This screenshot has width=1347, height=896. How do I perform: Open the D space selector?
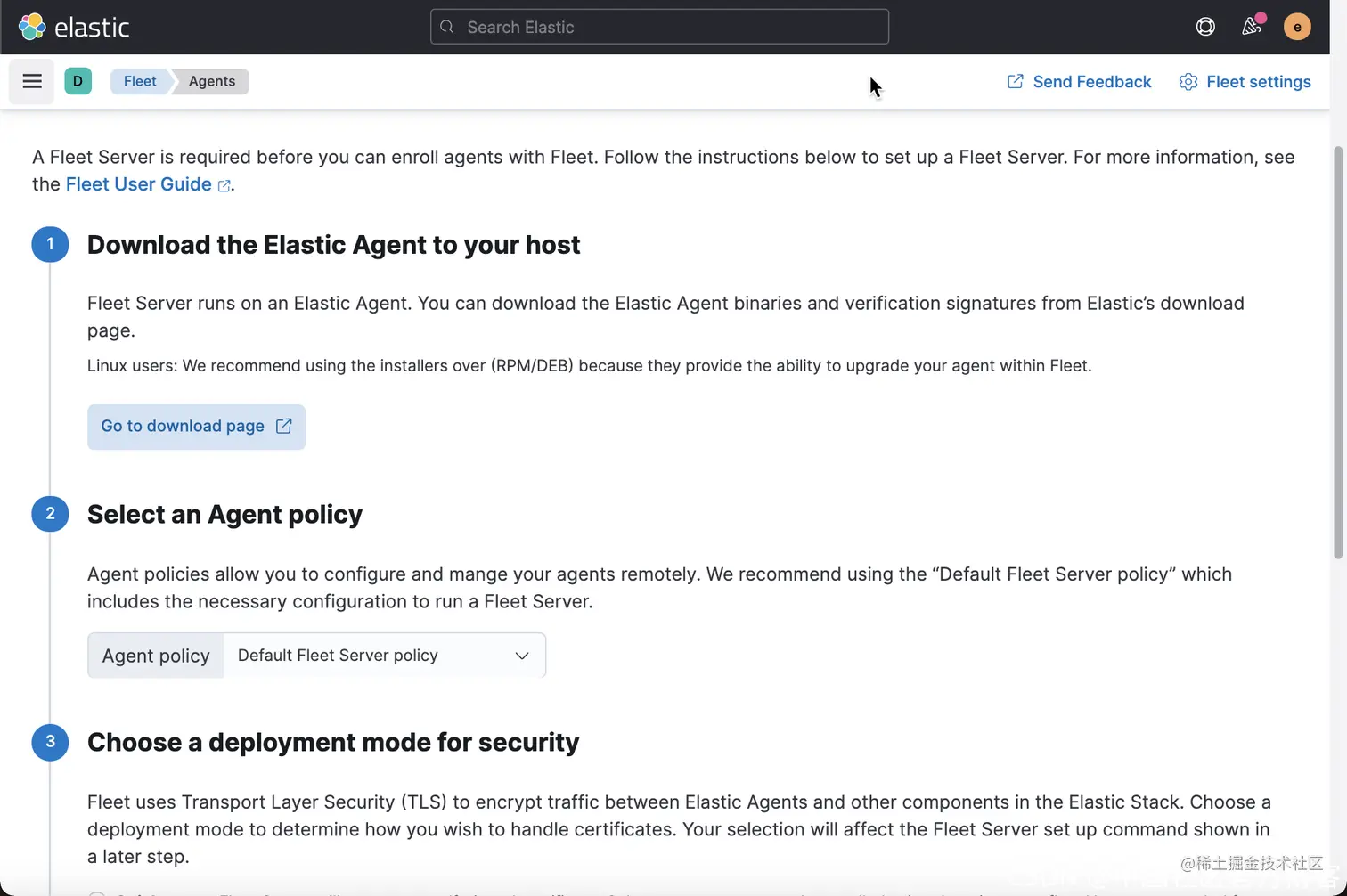pyautogui.click(x=78, y=81)
